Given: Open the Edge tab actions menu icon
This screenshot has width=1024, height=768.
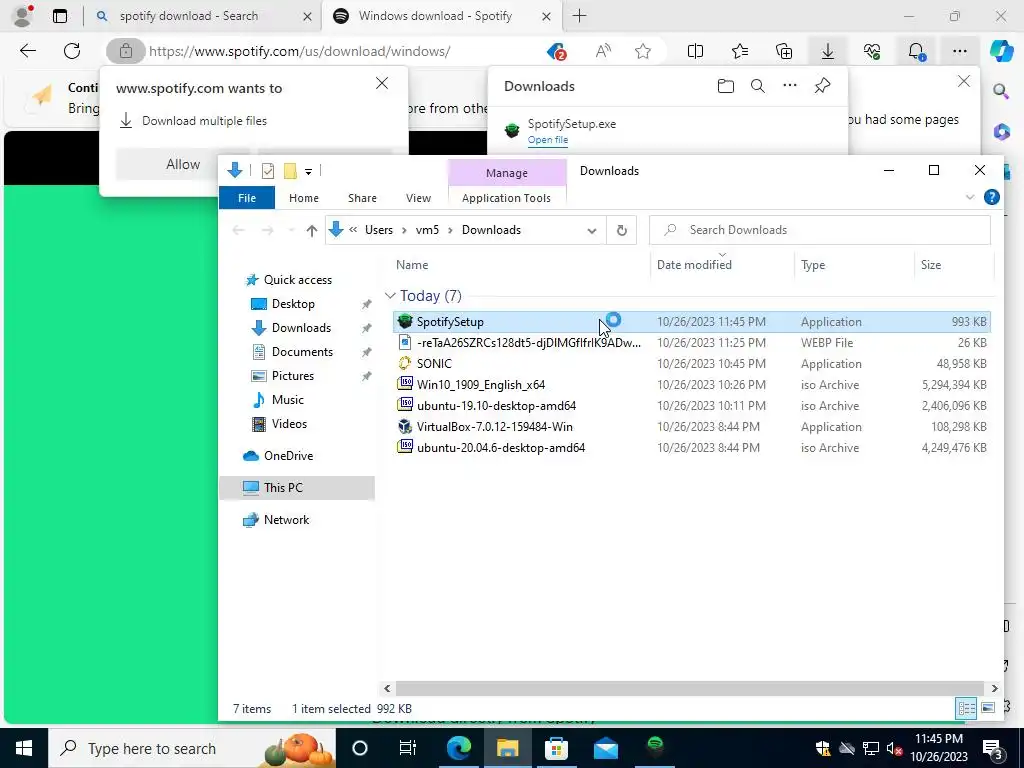Looking at the screenshot, I should 60,16.
